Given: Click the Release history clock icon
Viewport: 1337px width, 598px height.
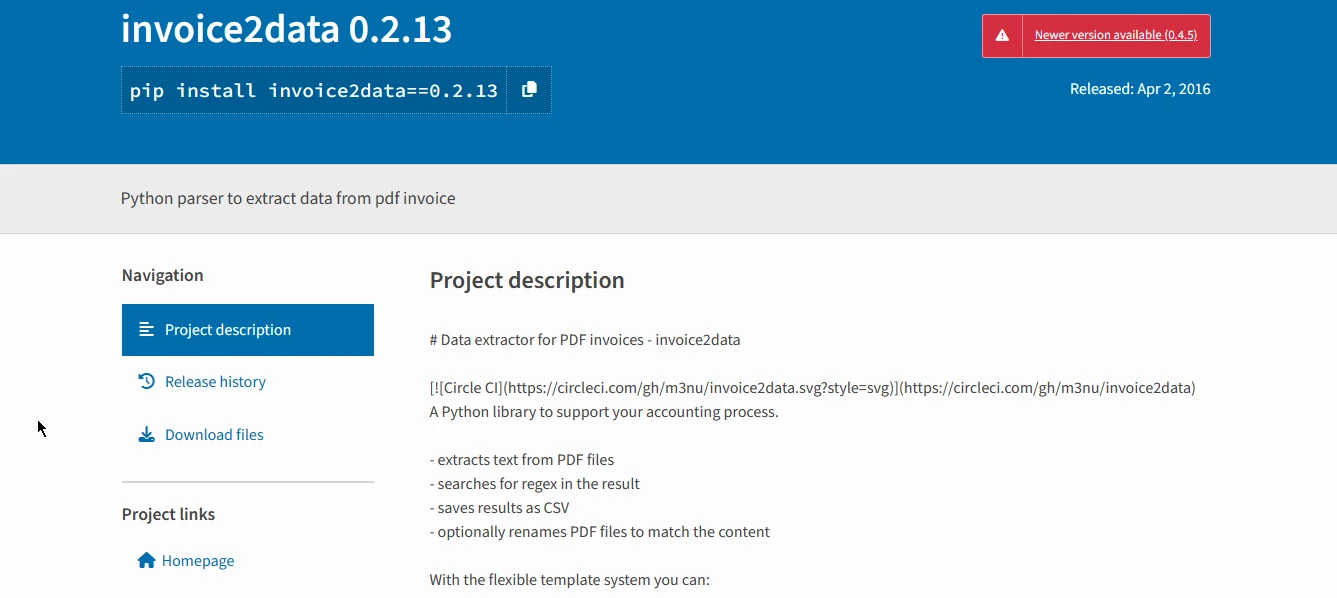Looking at the screenshot, I should click(146, 381).
